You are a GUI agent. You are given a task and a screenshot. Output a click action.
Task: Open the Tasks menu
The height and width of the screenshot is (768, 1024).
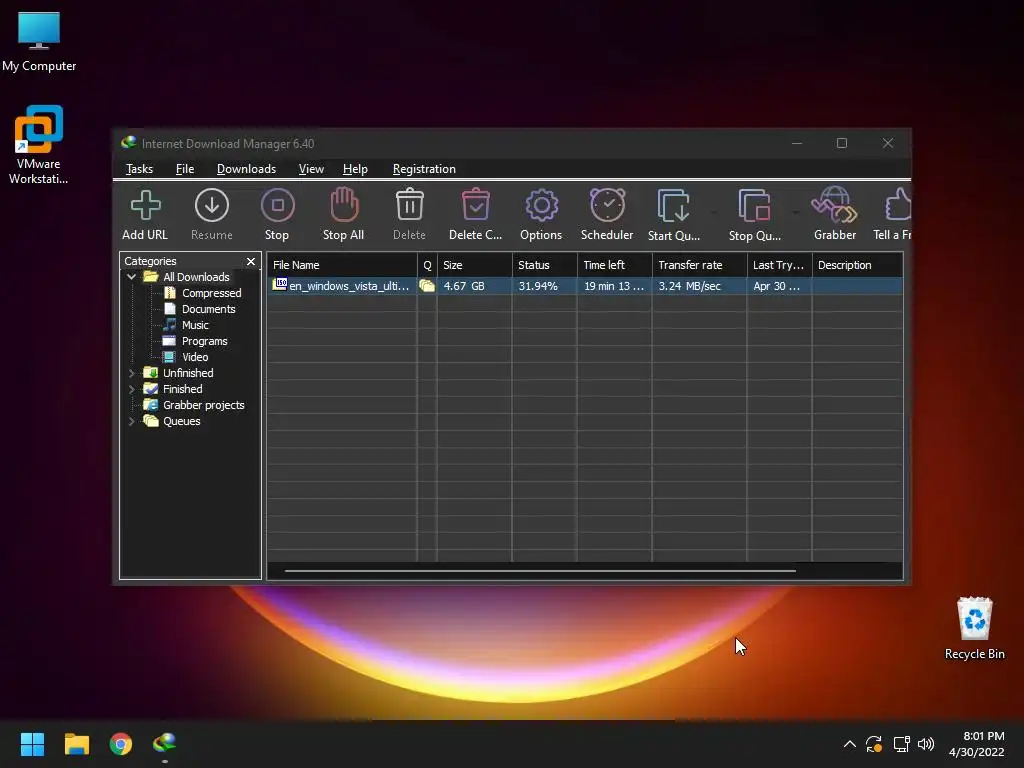(139, 168)
